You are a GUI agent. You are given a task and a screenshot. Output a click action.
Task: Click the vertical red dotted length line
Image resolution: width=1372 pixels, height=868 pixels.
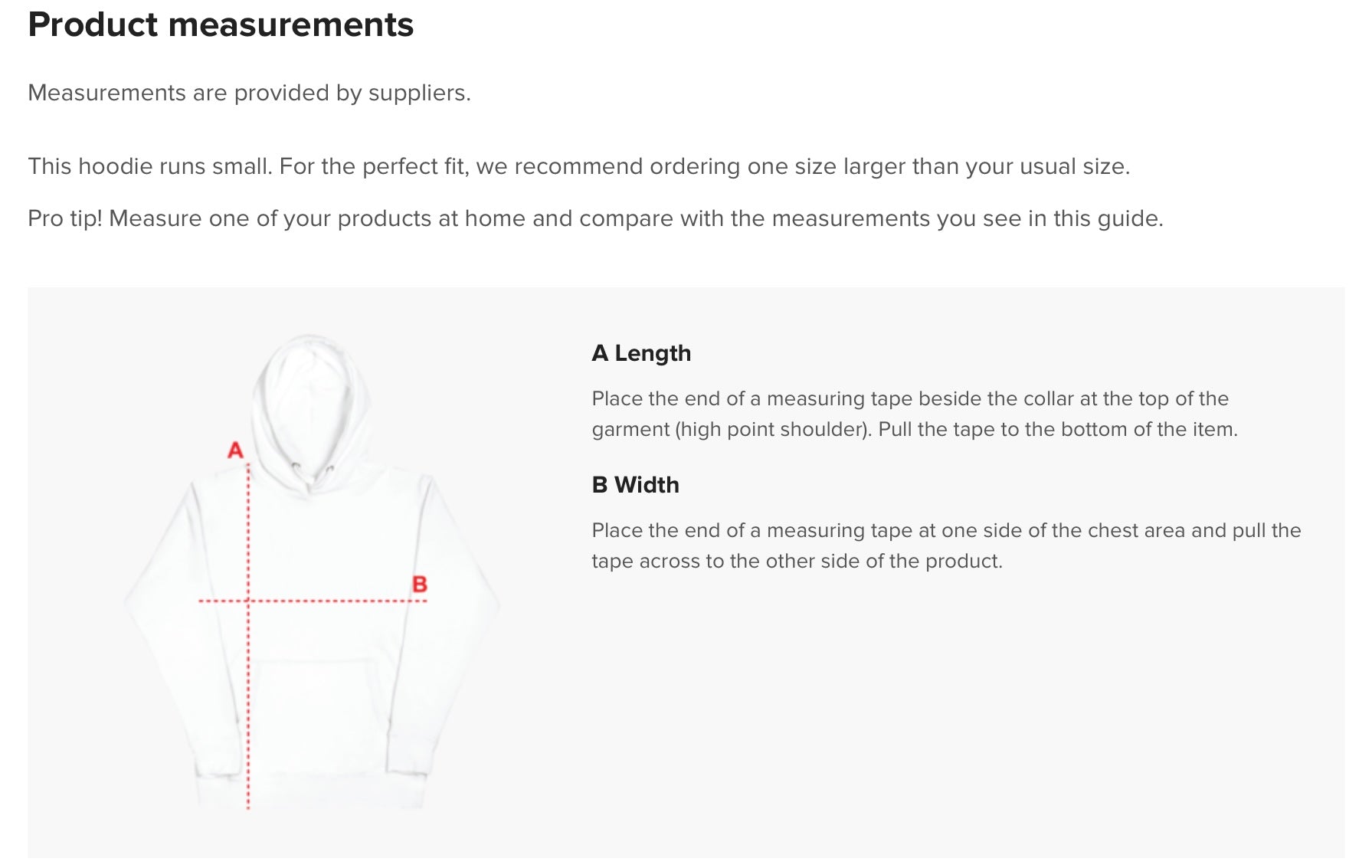point(248,689)
